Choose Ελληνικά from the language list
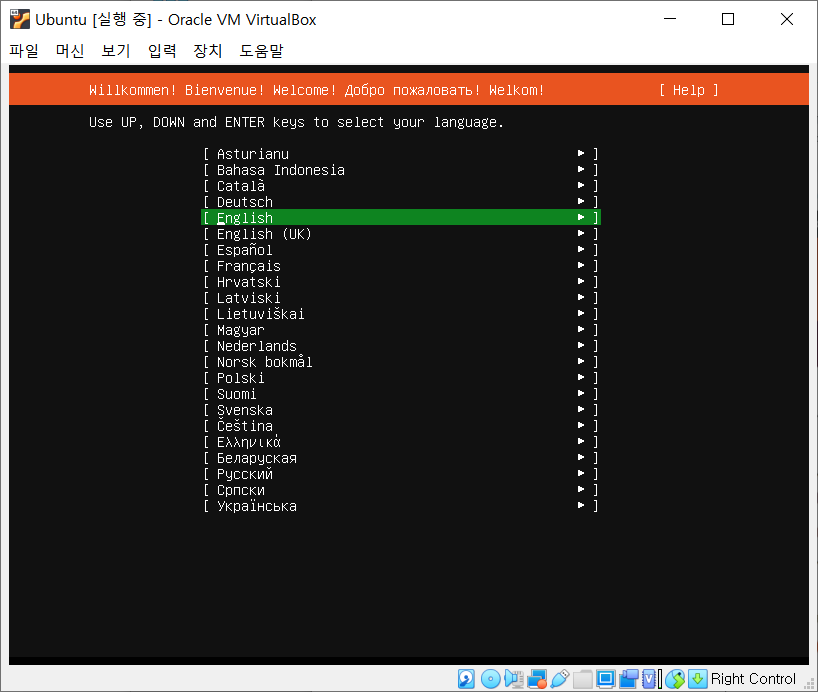Viewport: 818px width, 692px height. pyautogui.click(x=401, y=442)
